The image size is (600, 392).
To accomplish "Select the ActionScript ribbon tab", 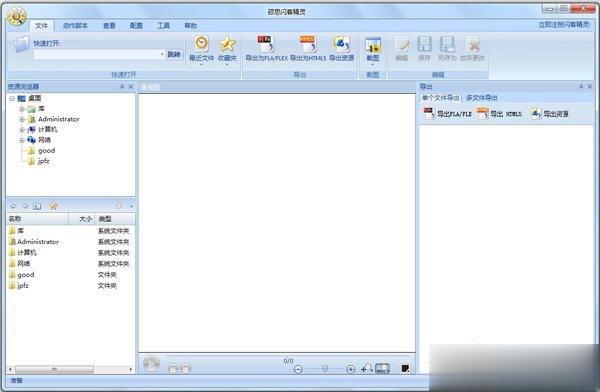I will pos(75,26).
